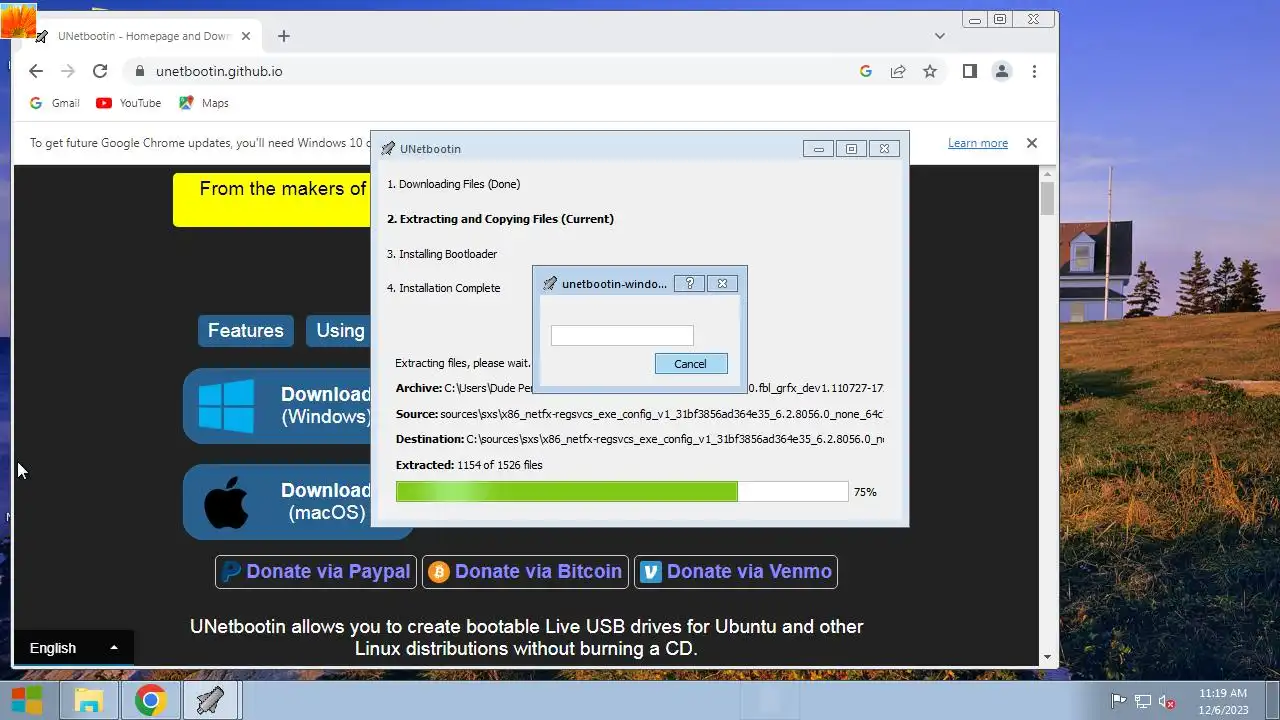Open File Explorer from taskbar
This screenshot has width=1280, height=720.
tap(89, 700)
